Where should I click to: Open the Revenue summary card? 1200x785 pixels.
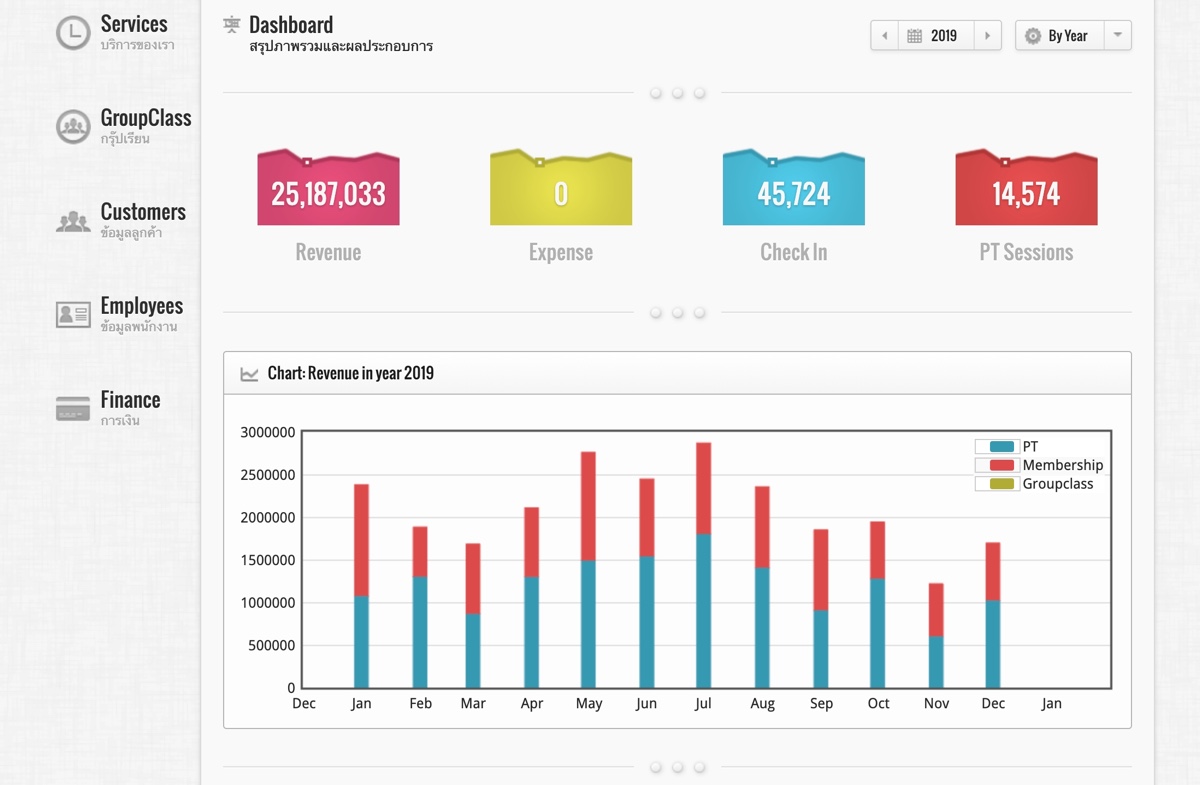pos(328,192)
